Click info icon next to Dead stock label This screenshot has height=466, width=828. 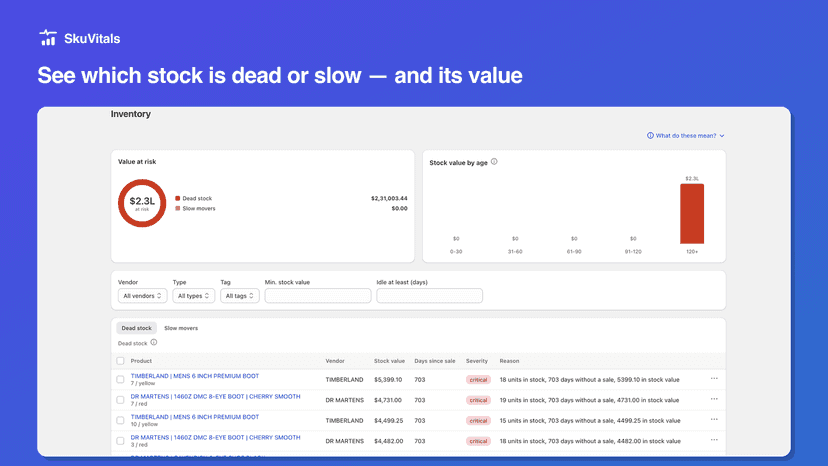click(154, 342)
